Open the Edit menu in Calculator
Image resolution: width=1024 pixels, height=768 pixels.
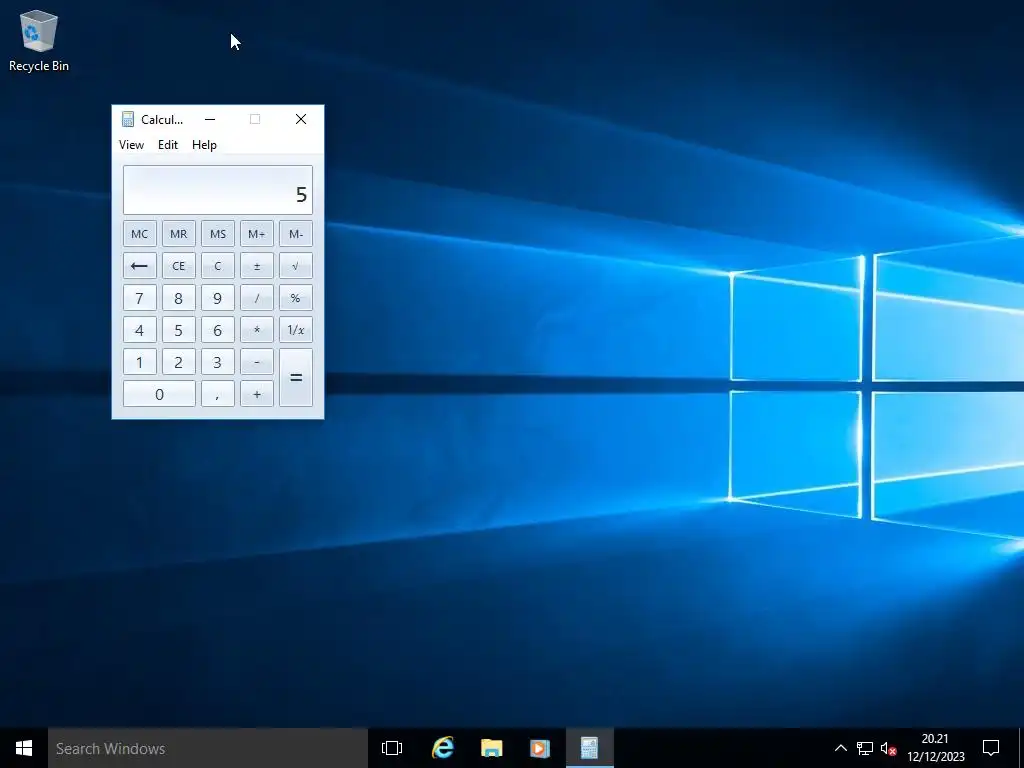click(x=168, y=145)
